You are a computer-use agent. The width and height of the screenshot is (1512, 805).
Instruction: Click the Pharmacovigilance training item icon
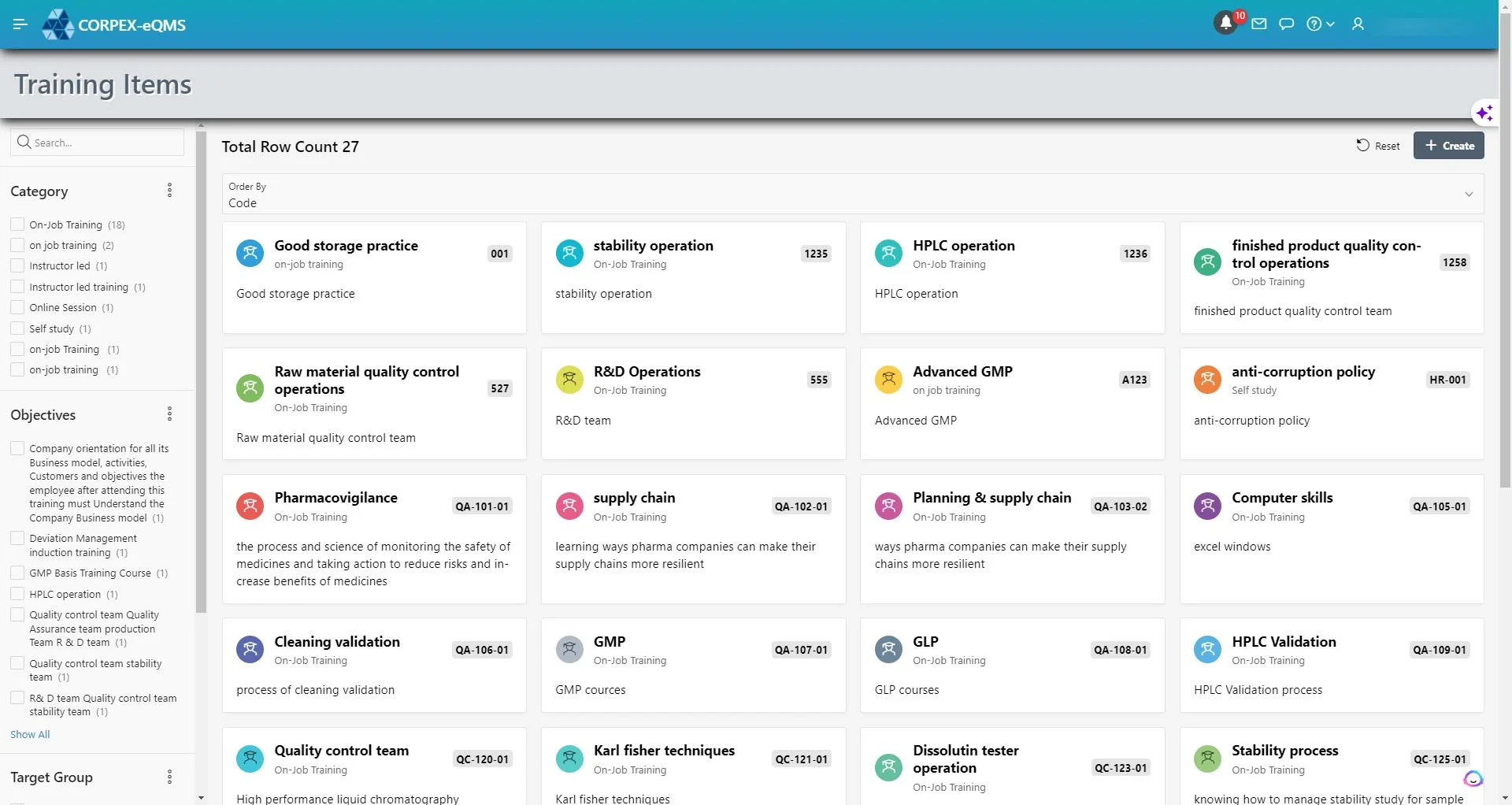pyautogui.click(x=250, y=506)
